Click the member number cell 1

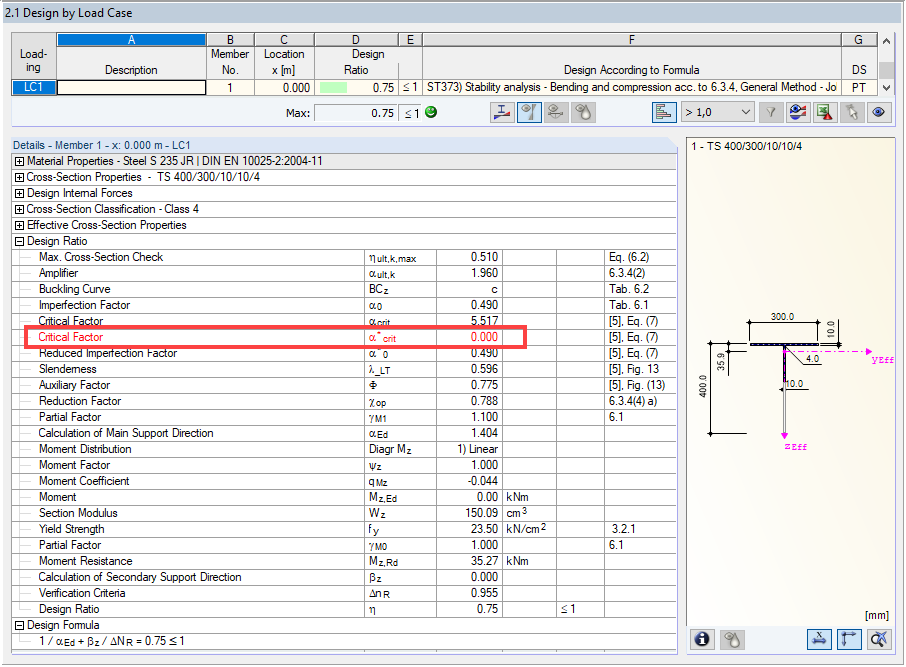click(230, 88)
